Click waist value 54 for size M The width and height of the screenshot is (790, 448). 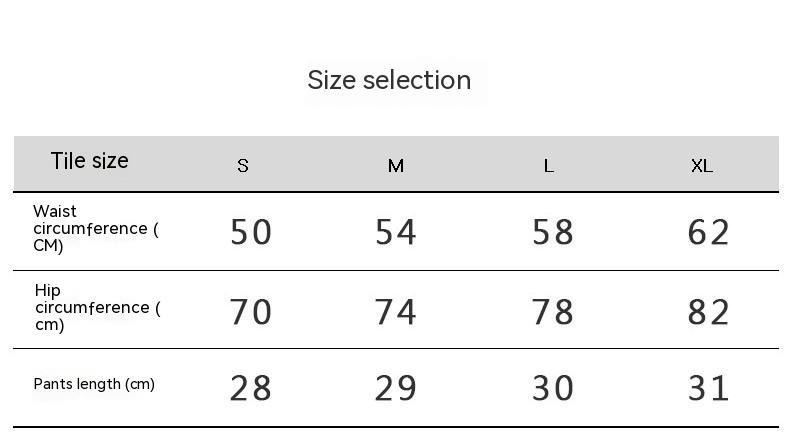[x=396, y=232]
